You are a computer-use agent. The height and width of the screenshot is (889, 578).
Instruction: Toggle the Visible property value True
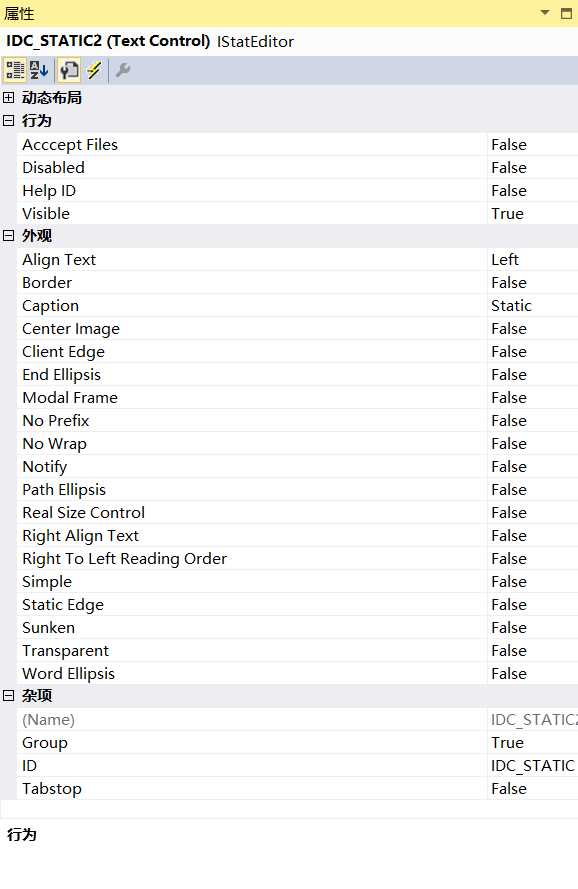[532, 214]
